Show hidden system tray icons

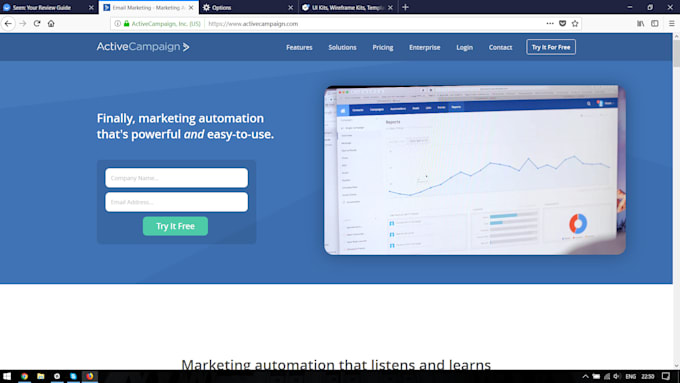(x=585, y=376)
